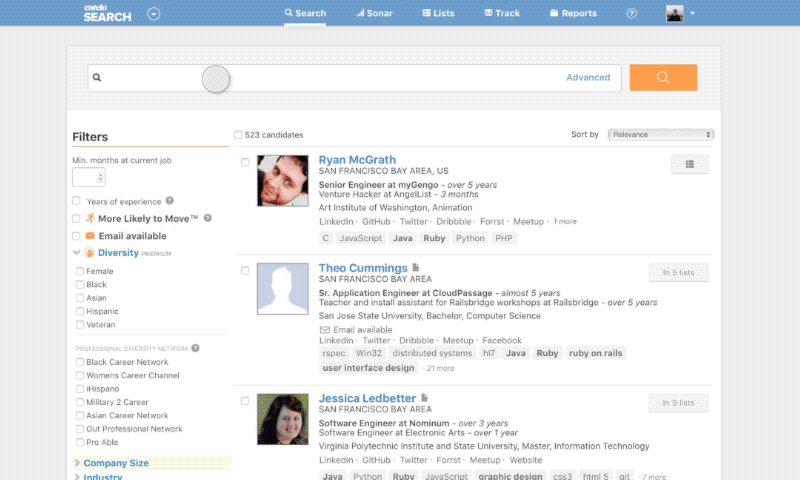The height and width of the screenshot is (480, 800).
Task: Enable the Email available filter checkbox
Action: tap(77, 236)
